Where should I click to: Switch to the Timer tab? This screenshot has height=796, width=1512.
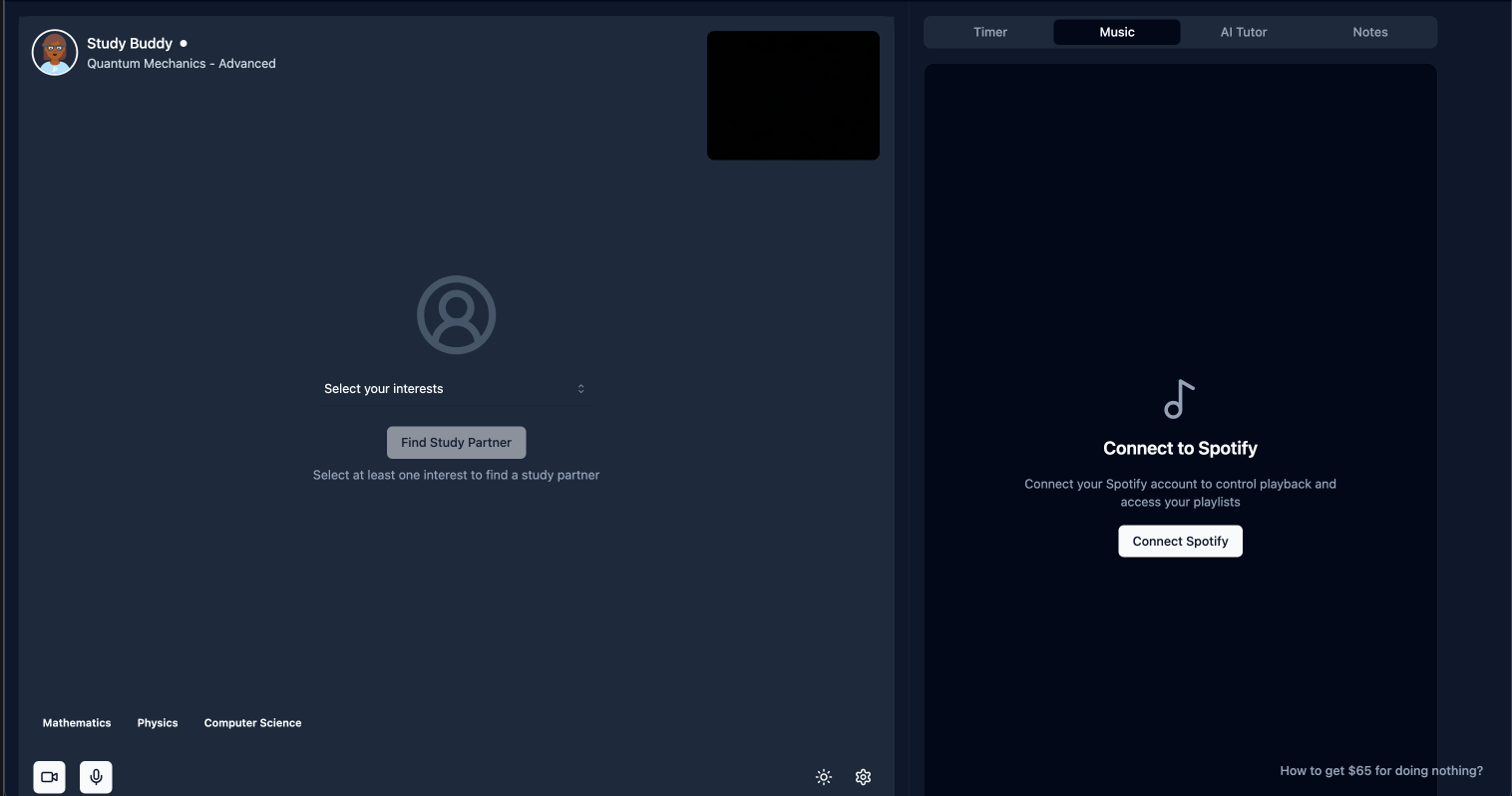[x=990, y=32]
